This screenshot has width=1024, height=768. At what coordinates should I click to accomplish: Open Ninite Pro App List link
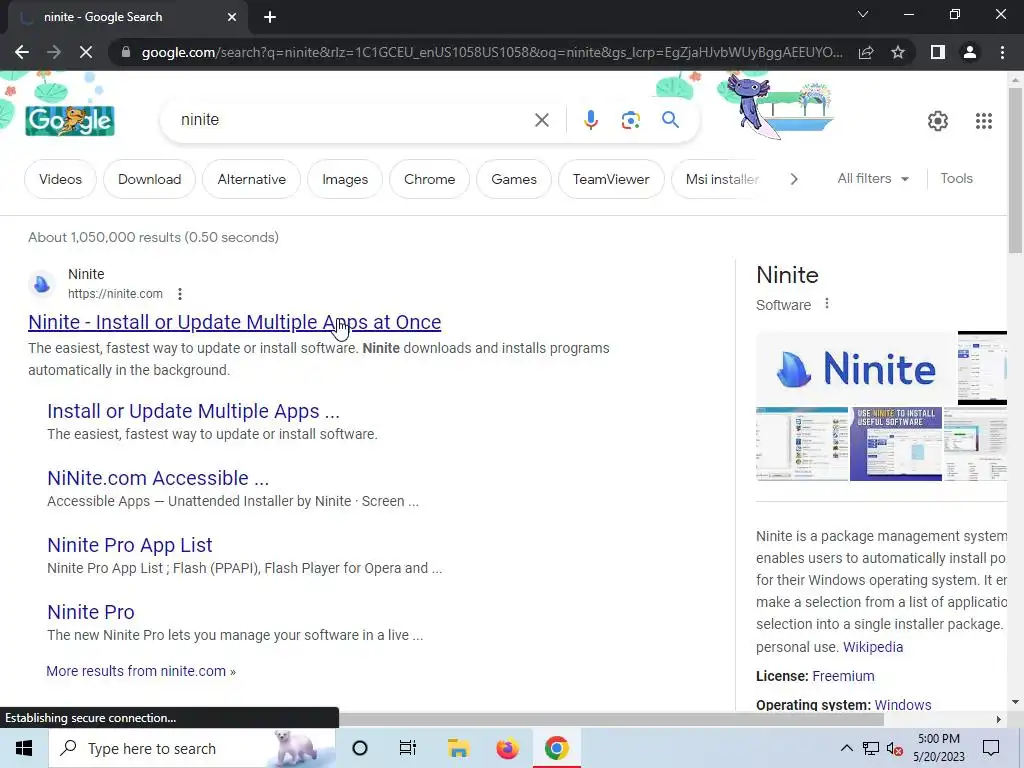130,545
